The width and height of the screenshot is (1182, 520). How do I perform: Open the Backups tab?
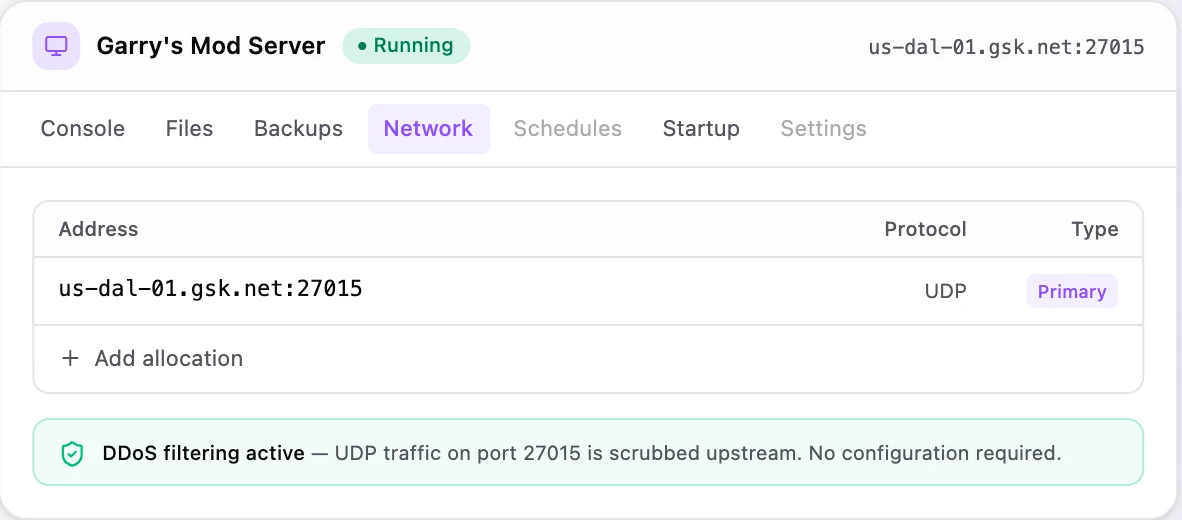click(x=299, y=128)
